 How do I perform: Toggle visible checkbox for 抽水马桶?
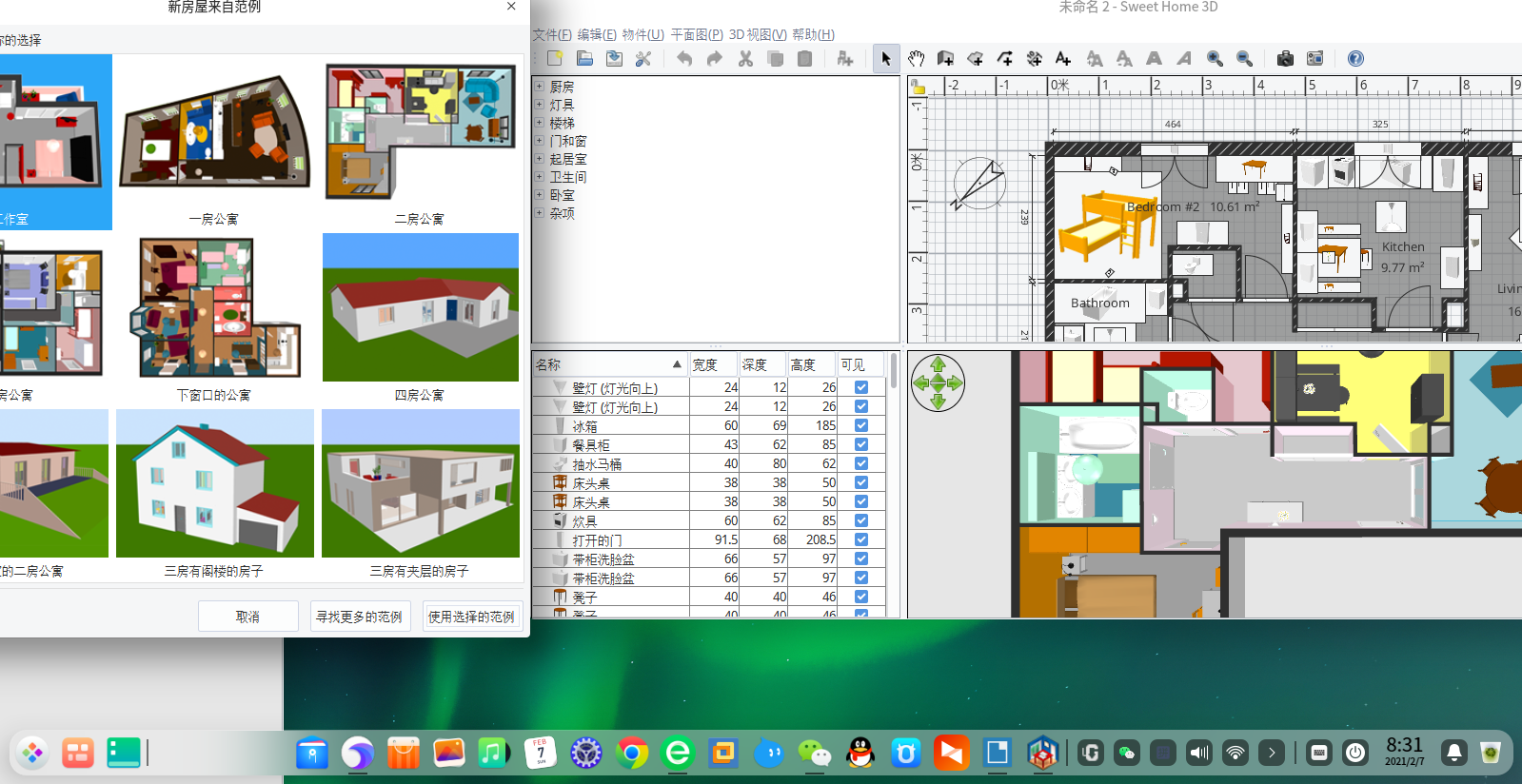(860, 463)
